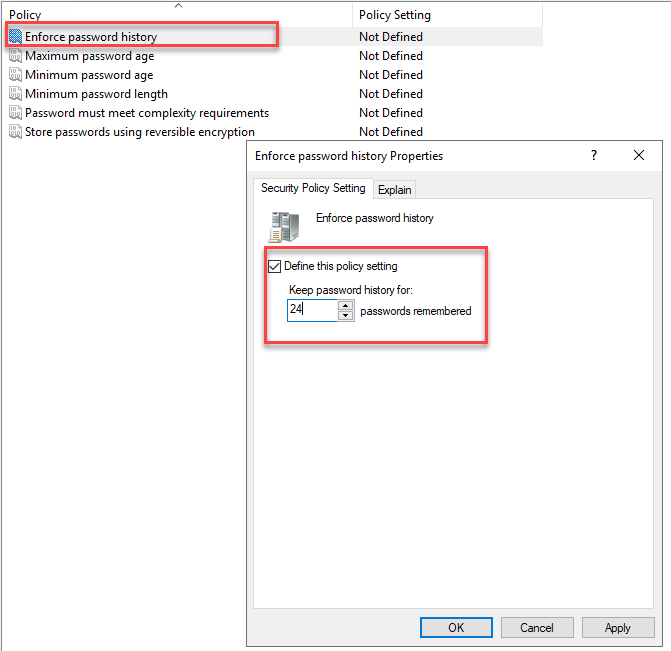Uncheck Define this policy setting checkbox
The width and height of the screenshot is (671, 651).
(275, 267)
